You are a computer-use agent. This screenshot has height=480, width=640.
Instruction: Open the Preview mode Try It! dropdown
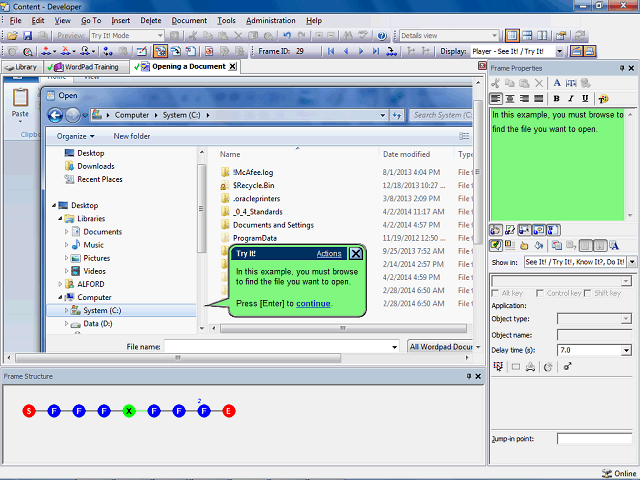point(160,36)
